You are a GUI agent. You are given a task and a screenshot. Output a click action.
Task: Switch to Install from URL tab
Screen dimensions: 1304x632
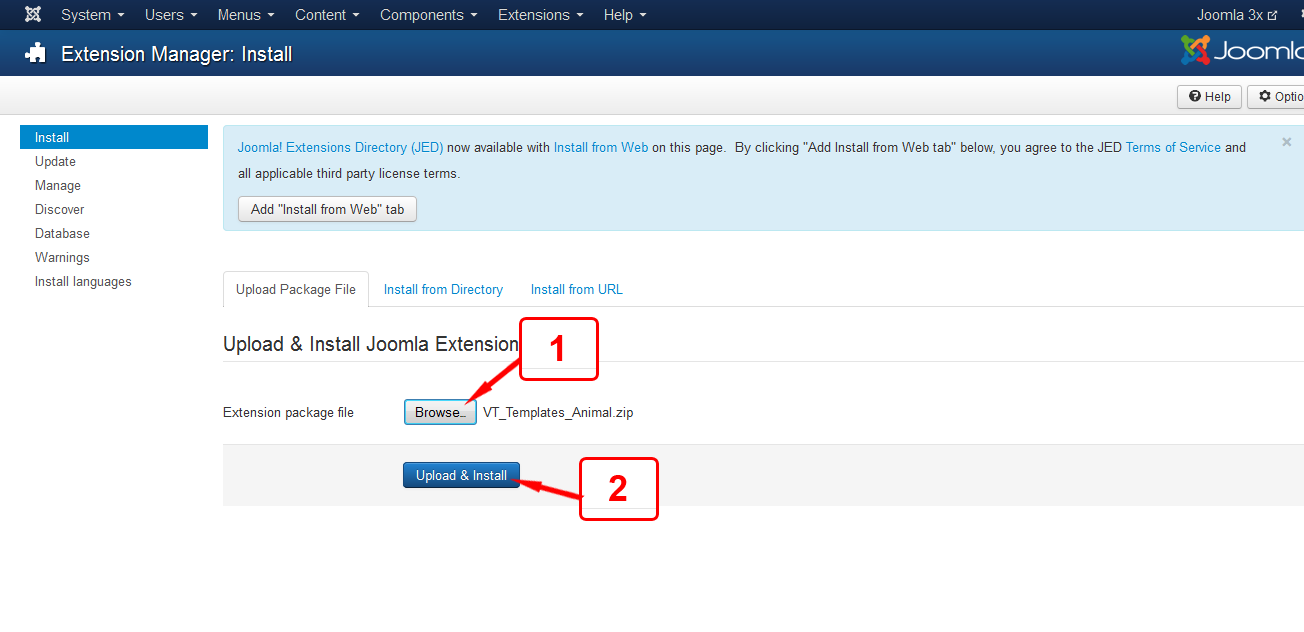coord(576,289)
